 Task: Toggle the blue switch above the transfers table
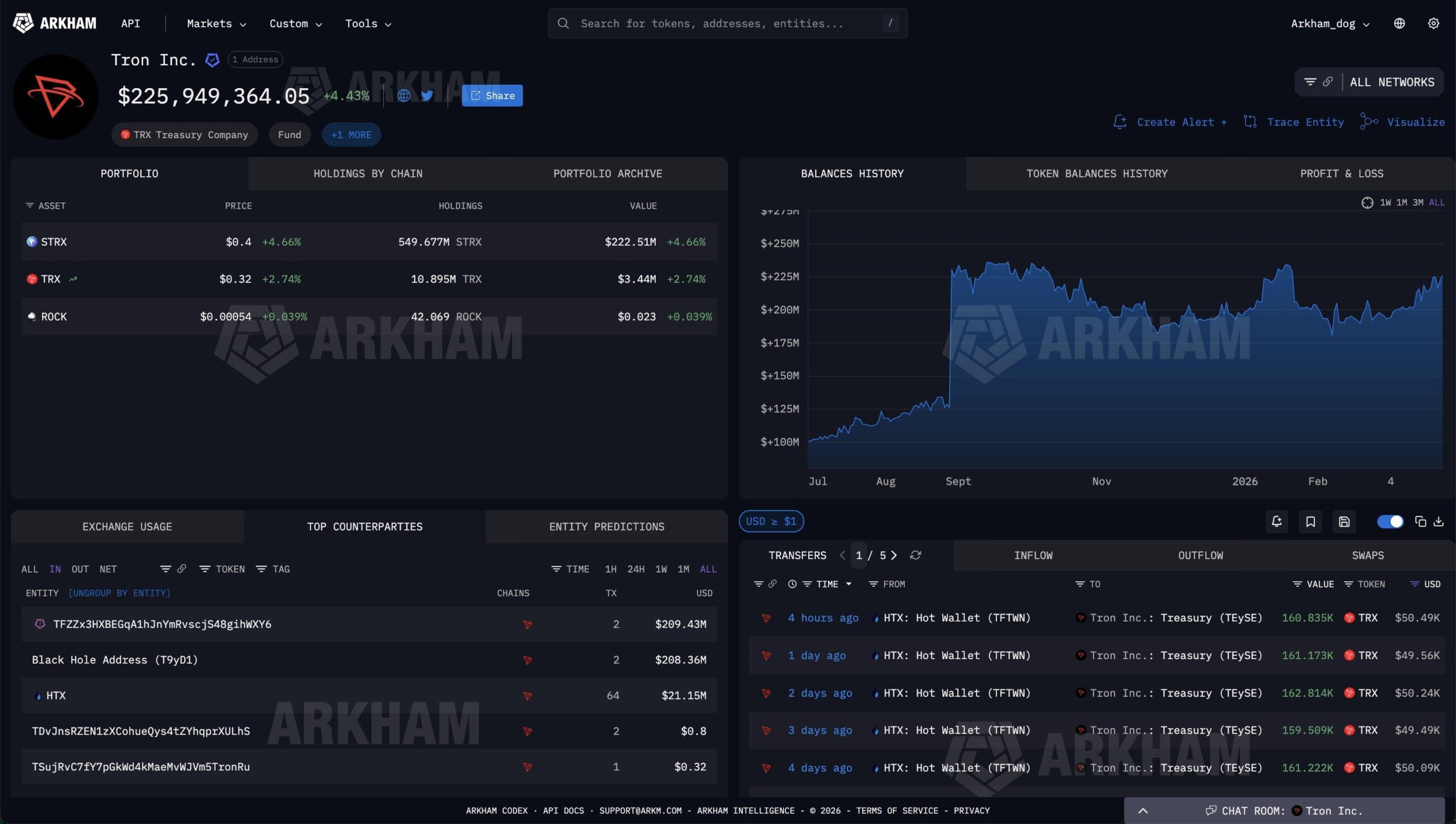[1390, 521]
